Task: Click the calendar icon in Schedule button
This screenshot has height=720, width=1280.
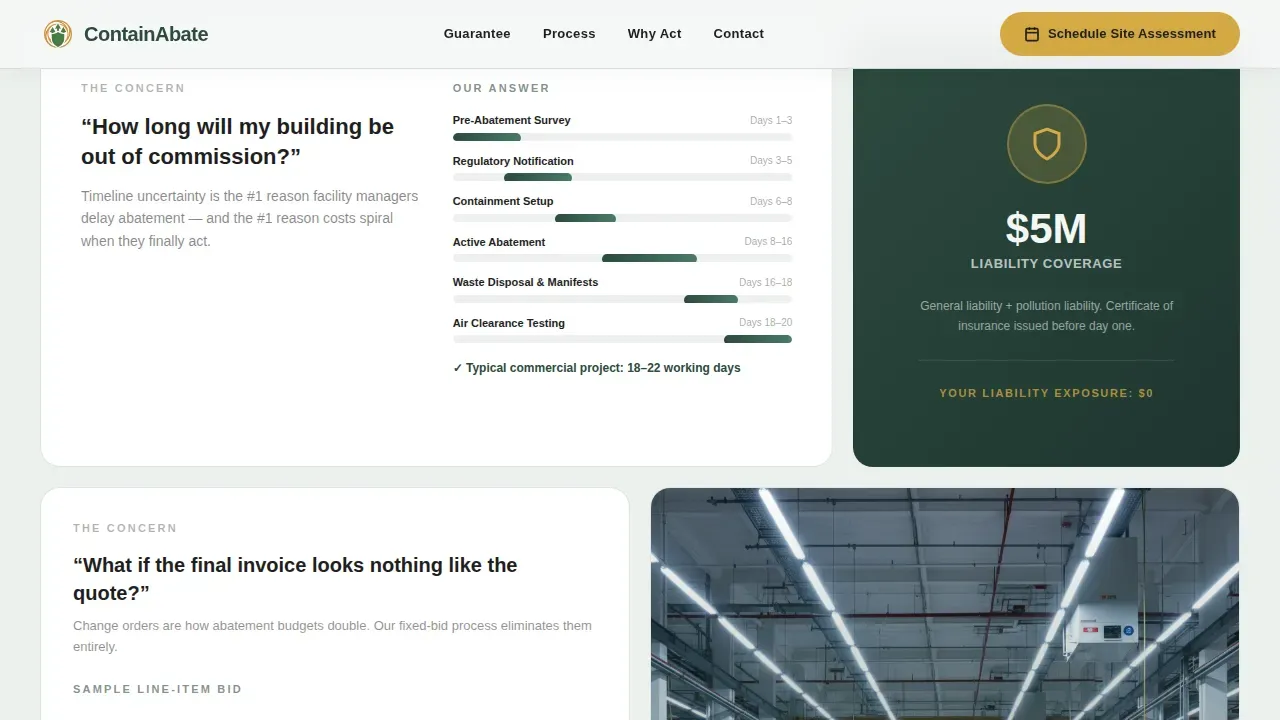Action: (1032, 34)
